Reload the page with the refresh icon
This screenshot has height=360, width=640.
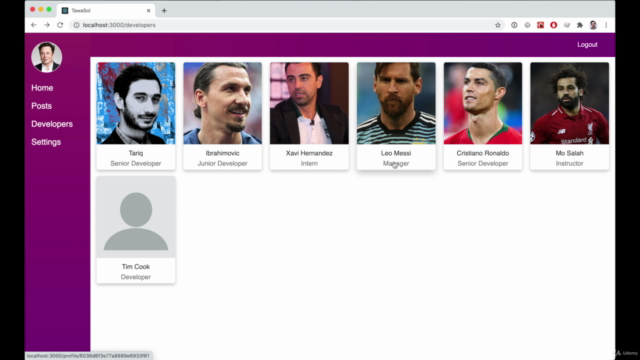point(60,25)
